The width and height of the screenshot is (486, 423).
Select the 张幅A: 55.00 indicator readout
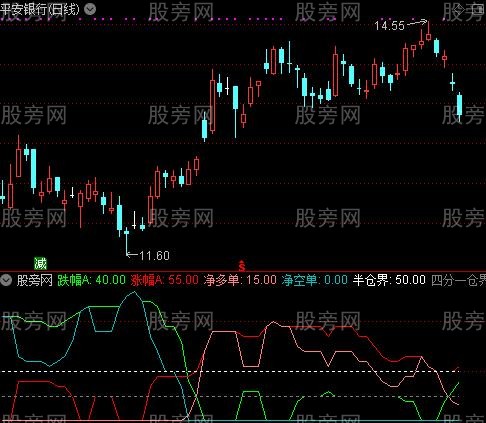164,280
